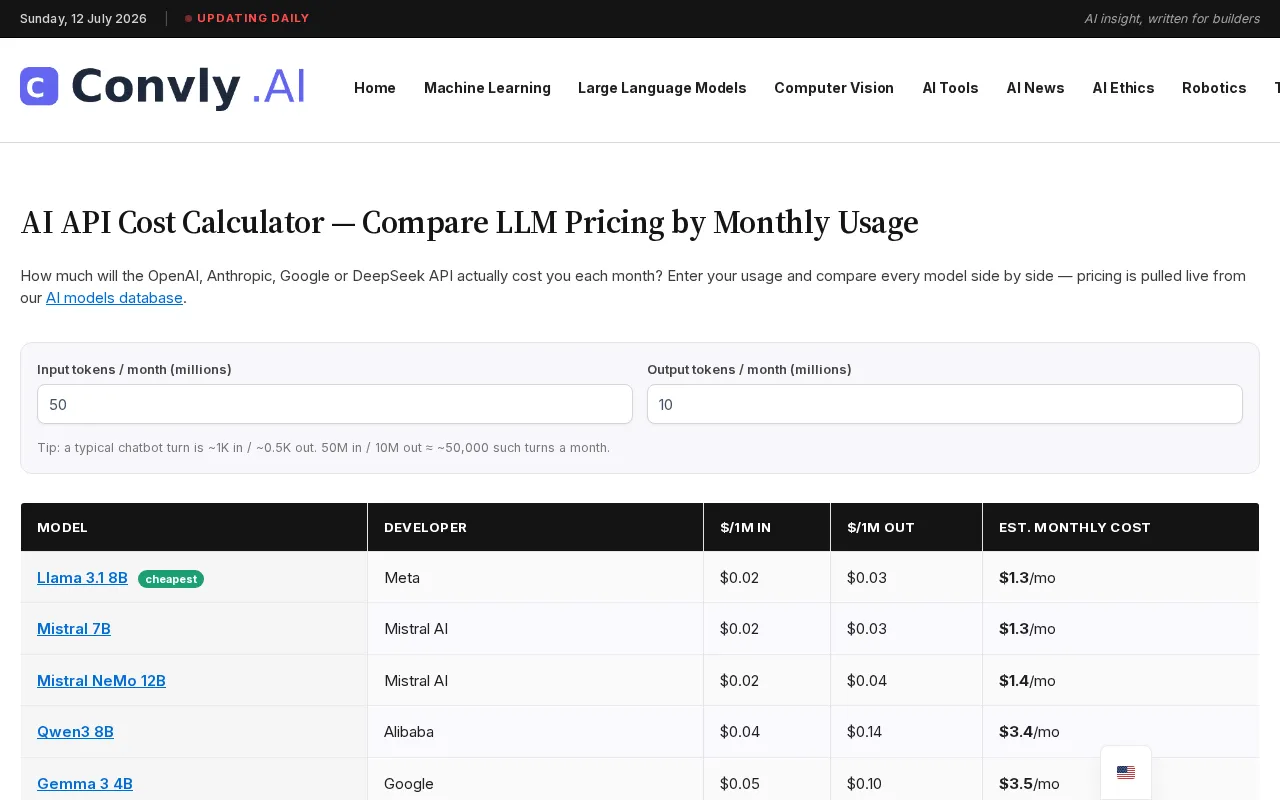
Task: Open the Qwen3 8B model link
Action: tap(75, 732)
